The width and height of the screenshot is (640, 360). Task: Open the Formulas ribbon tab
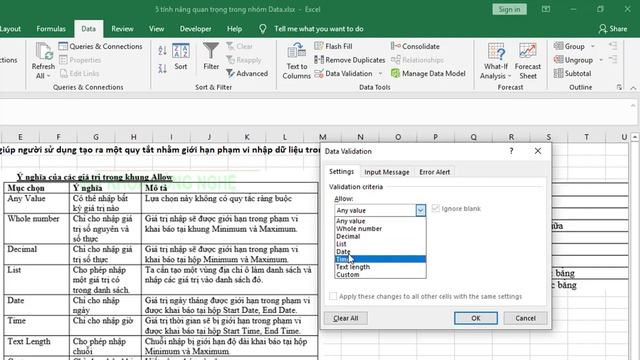pos(51,29)
